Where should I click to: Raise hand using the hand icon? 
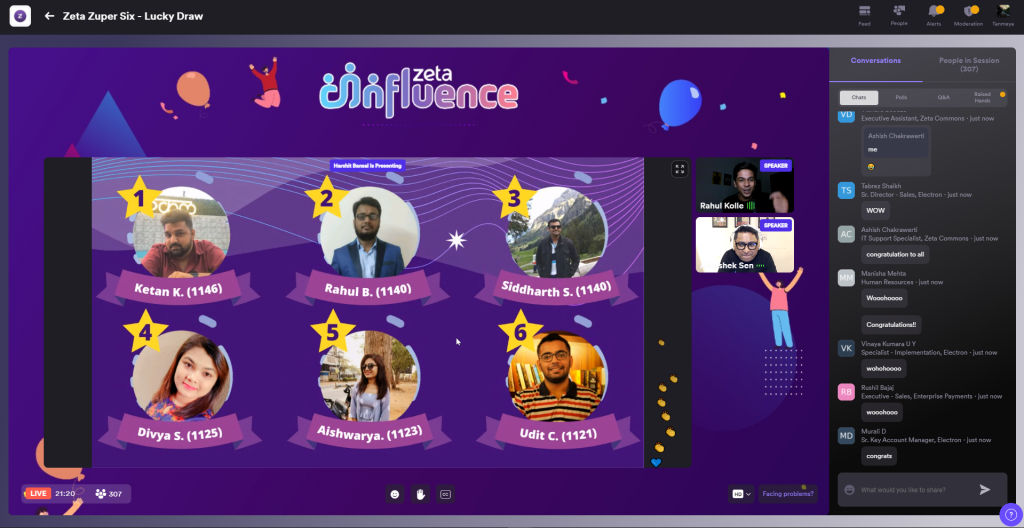click(x=420, y=495)
